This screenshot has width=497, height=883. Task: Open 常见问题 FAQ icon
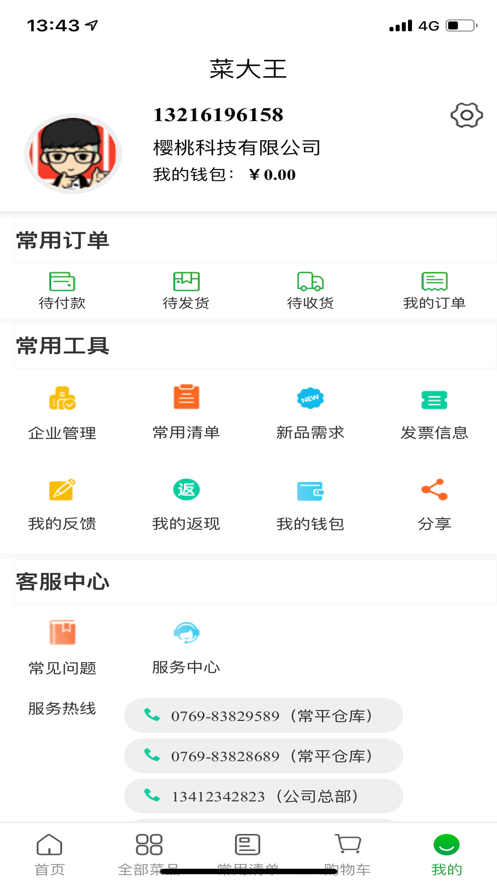tap(62, 632)
